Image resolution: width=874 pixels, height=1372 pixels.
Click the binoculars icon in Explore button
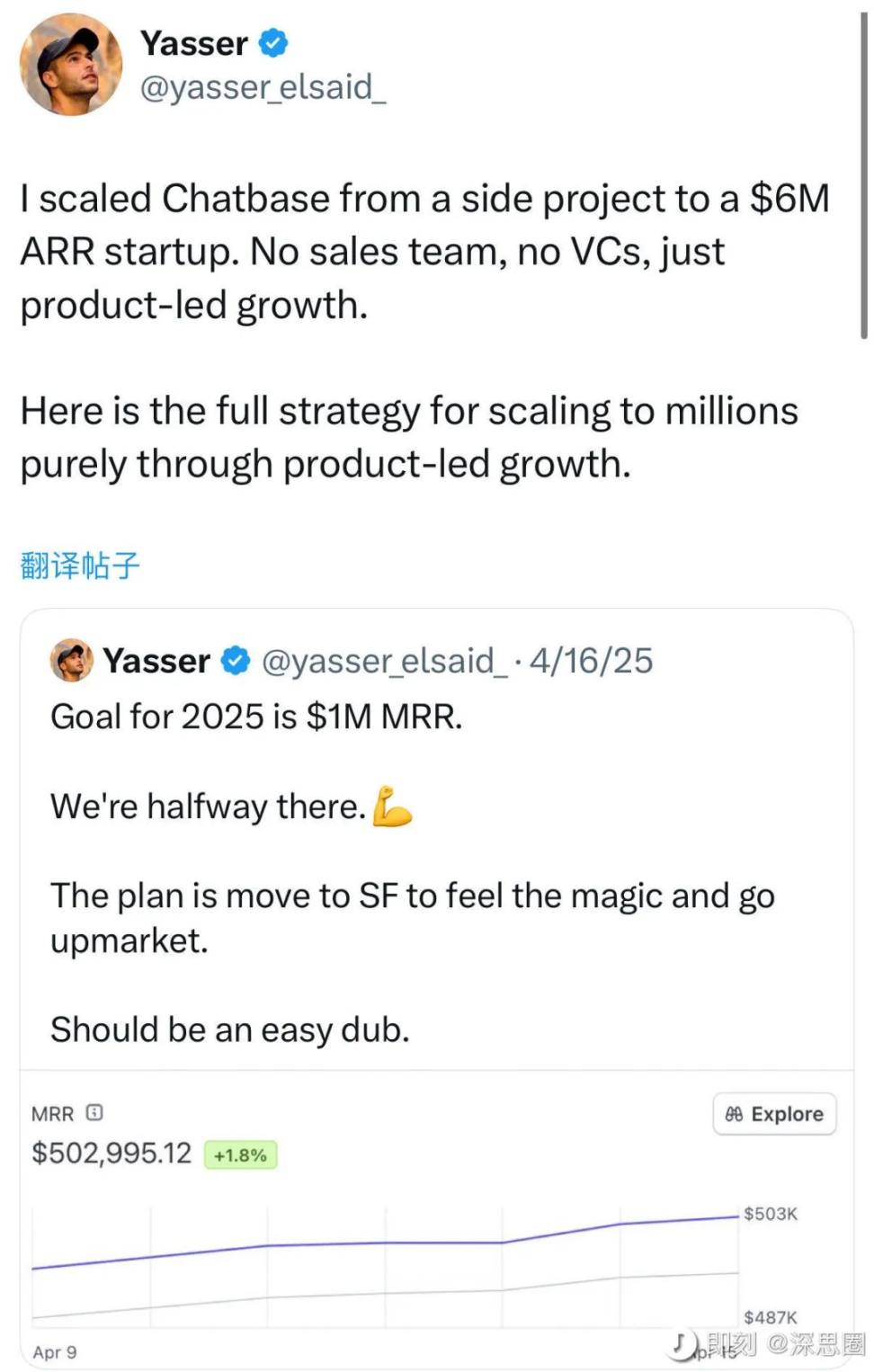click(x=735, y=1114)
